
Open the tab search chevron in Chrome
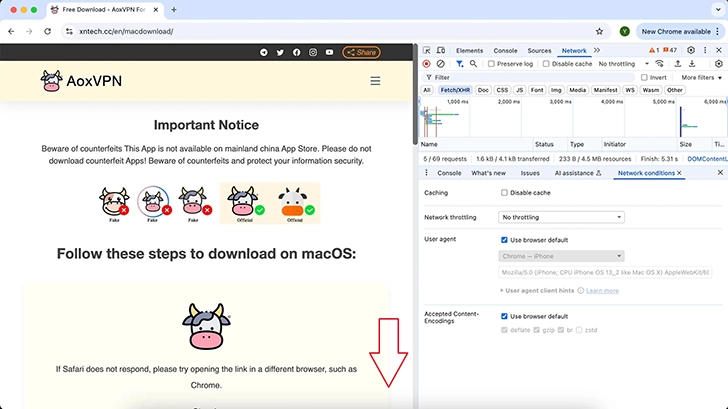coord(718,9)
